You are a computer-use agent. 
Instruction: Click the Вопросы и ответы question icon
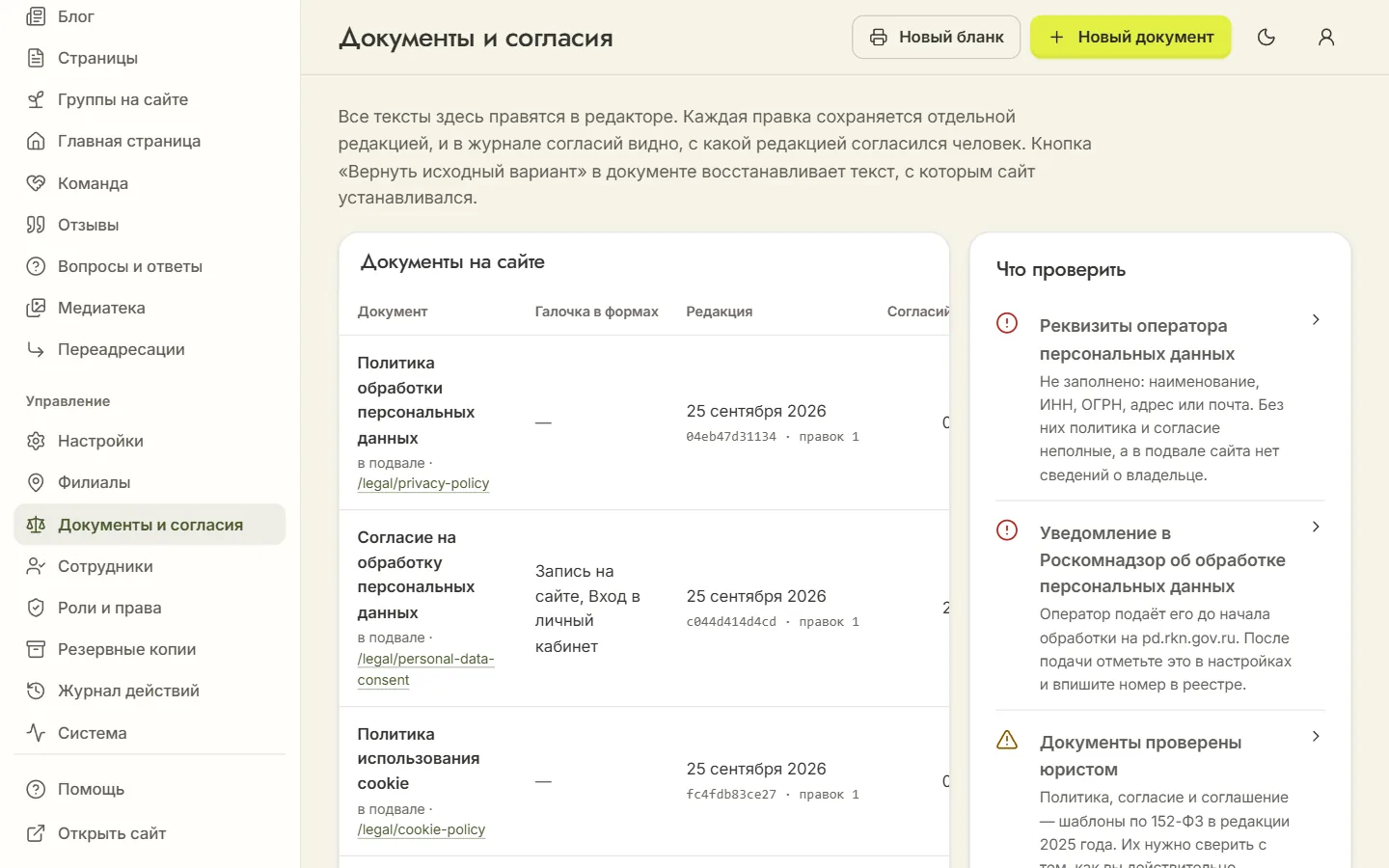tap(36, 266)
